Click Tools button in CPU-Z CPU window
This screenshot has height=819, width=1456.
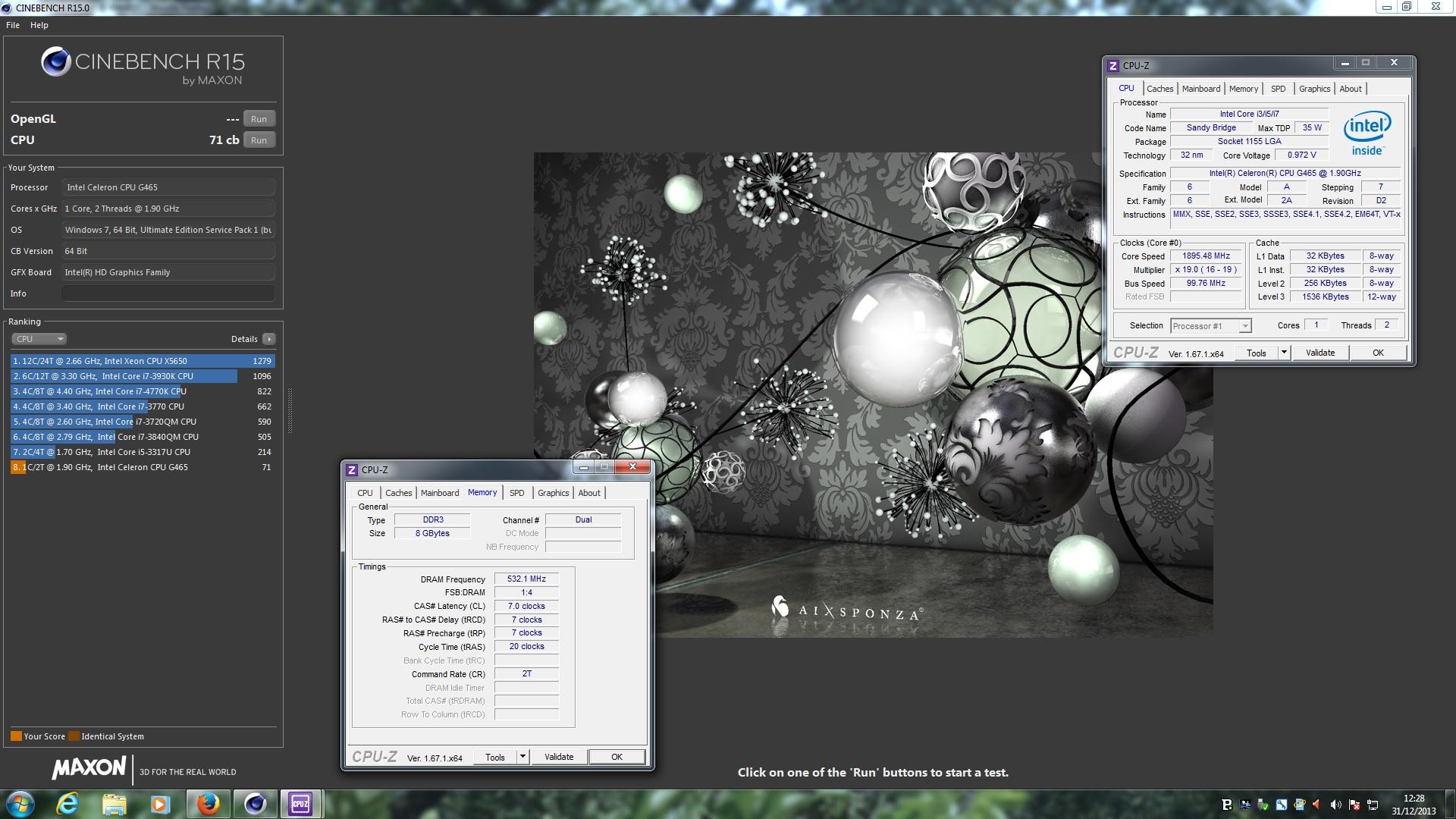[x=1257, y=353]
